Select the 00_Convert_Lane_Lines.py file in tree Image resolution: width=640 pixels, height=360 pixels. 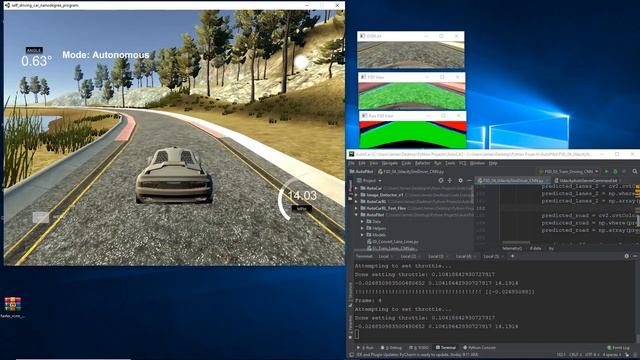click(393, 242)
